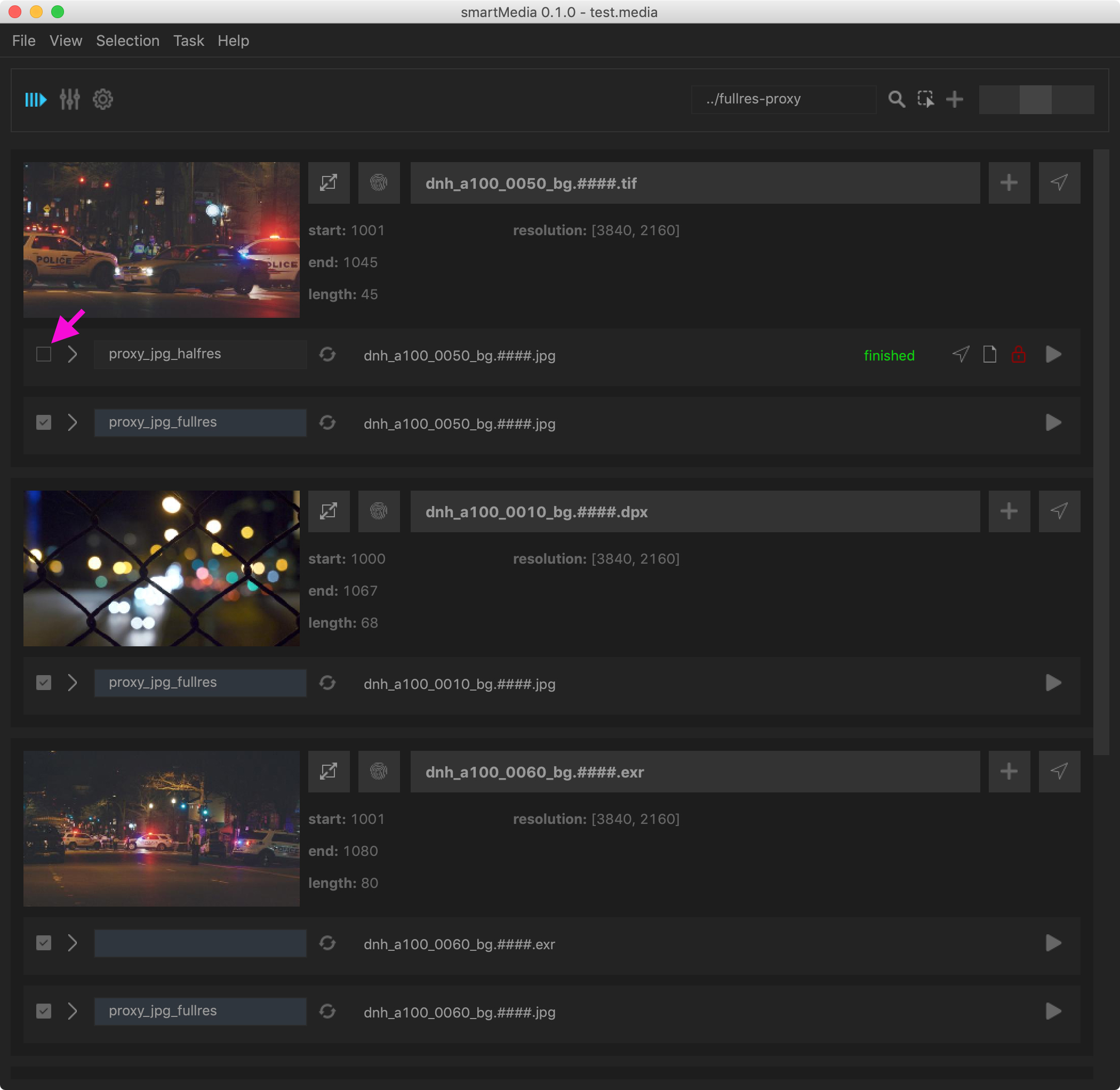Open the Selection menu
This screenshot has width=1120, height=1090.
[127, 41]
